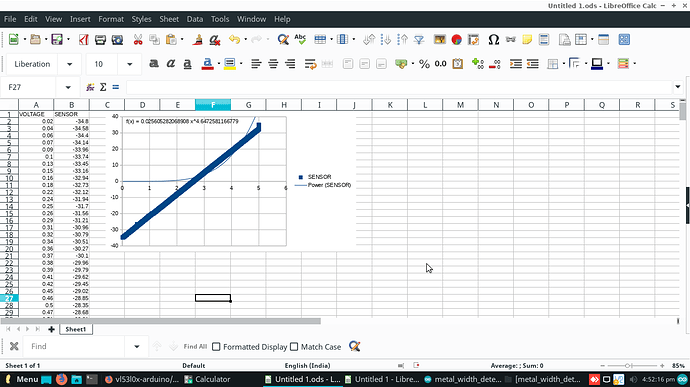Viewport: 690px width, 387px height.
Task: Open background color dropdown arrow
Action: coord(241,64)
